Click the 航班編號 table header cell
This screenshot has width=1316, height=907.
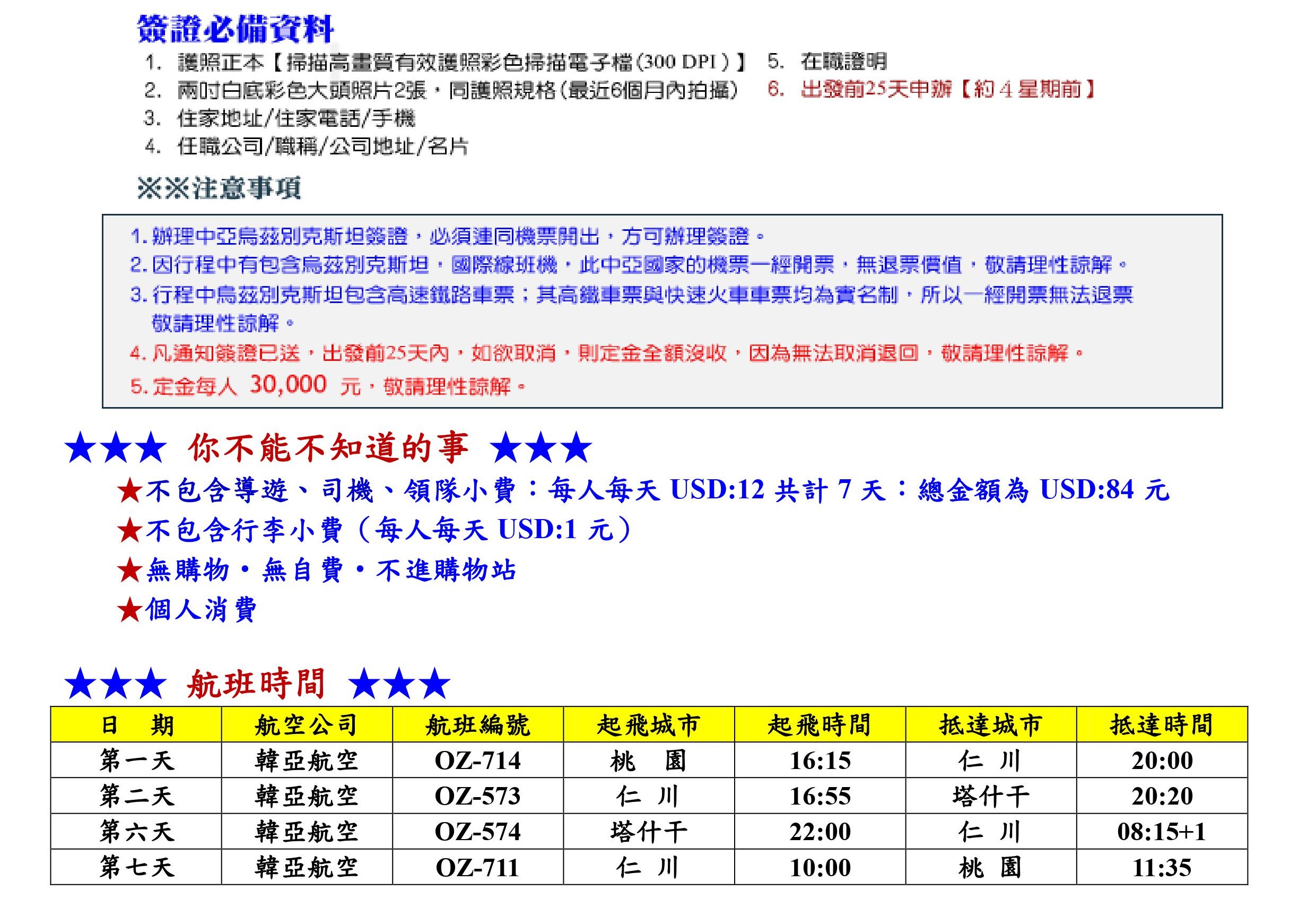pos(478,725)
